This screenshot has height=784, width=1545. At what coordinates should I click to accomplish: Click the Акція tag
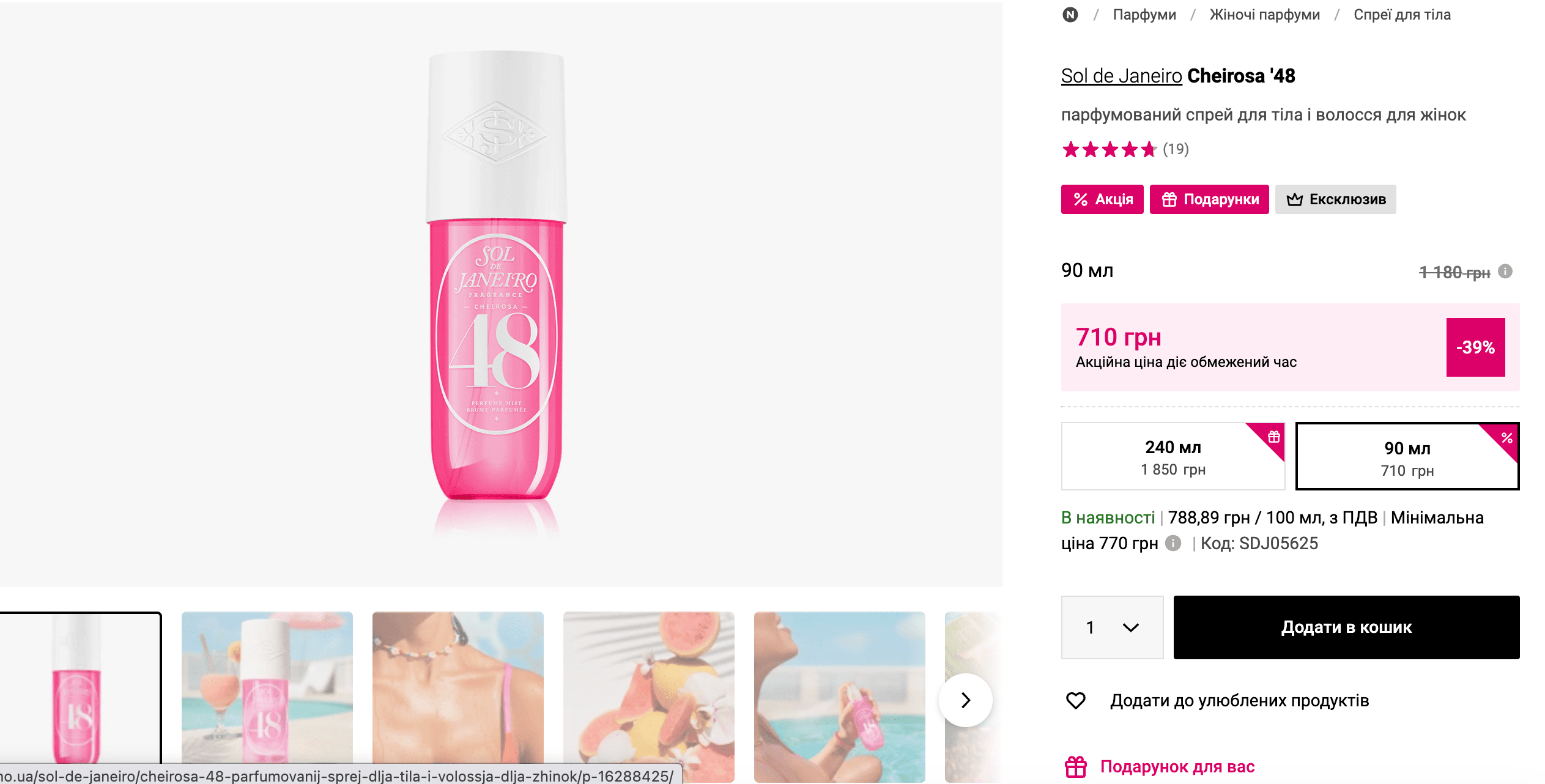1102,199
